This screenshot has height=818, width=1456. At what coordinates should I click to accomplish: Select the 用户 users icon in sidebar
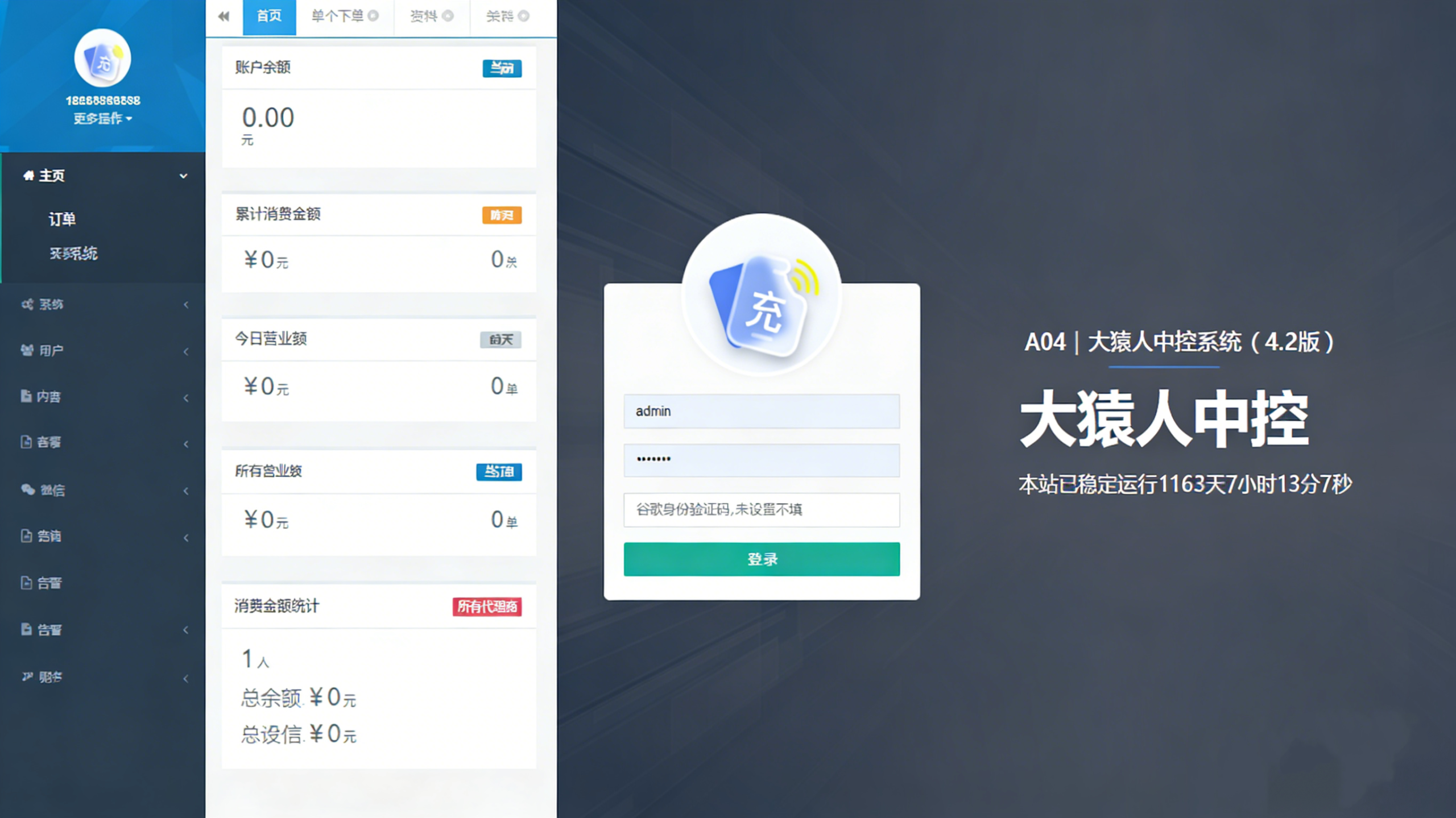(28, 350)
